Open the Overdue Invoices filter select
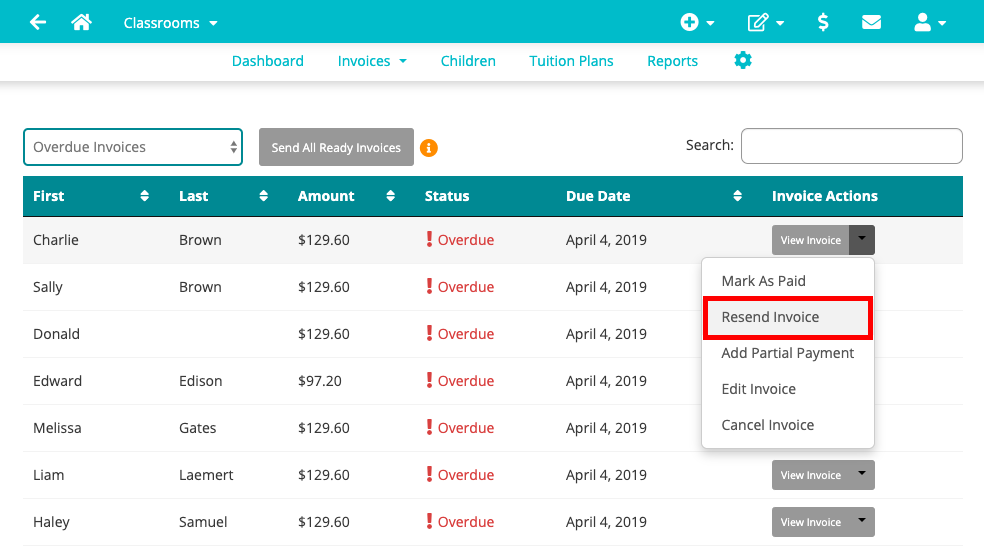Screen dimensions: 984x549 point(133,147)
